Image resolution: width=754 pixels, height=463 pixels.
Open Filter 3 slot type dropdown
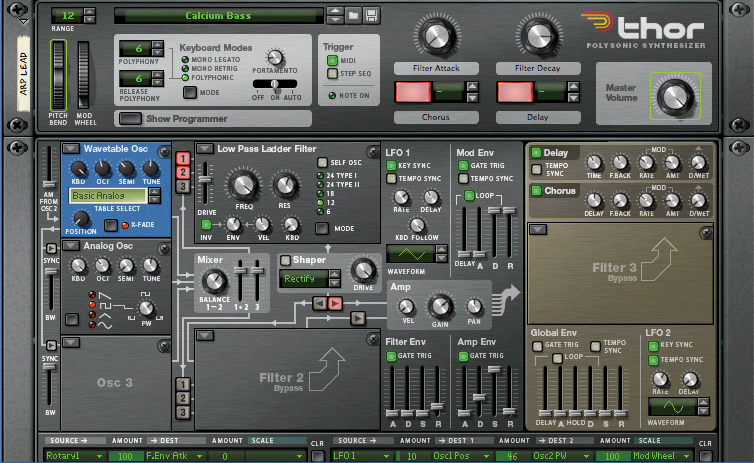(538, 230)
